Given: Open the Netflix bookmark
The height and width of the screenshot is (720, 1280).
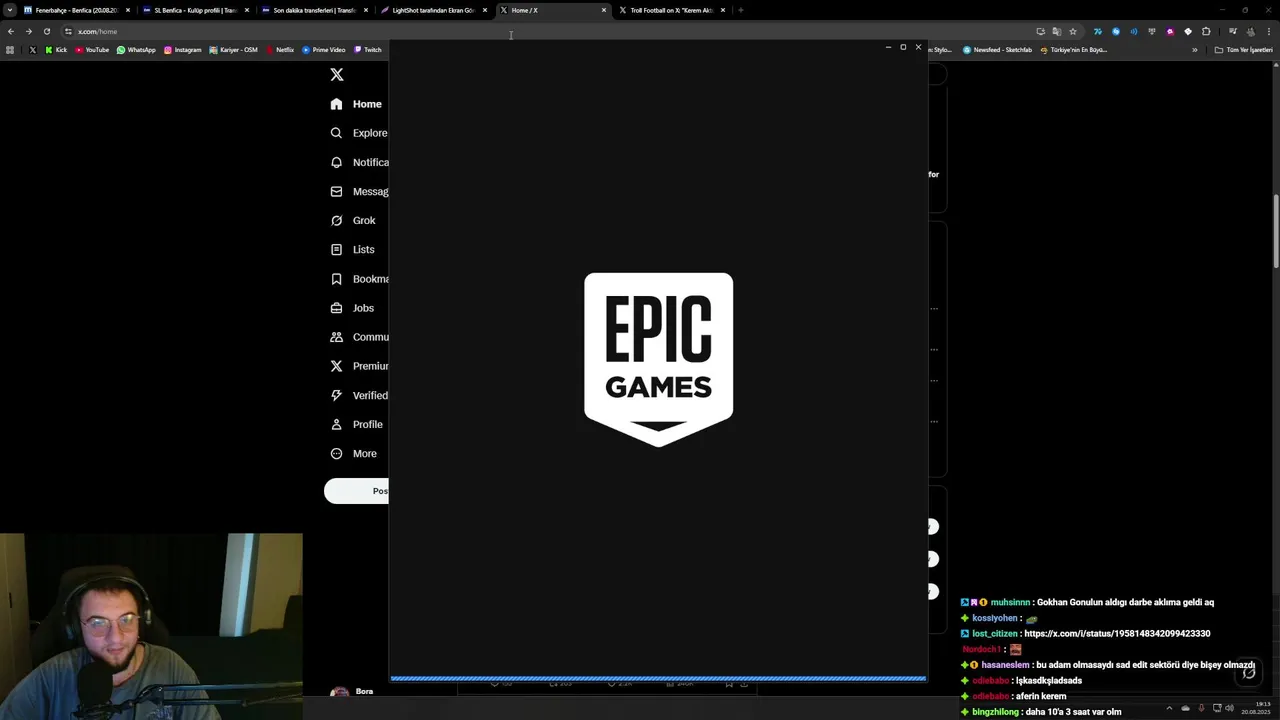Looking at the screenshot, I should click(279, 50).
